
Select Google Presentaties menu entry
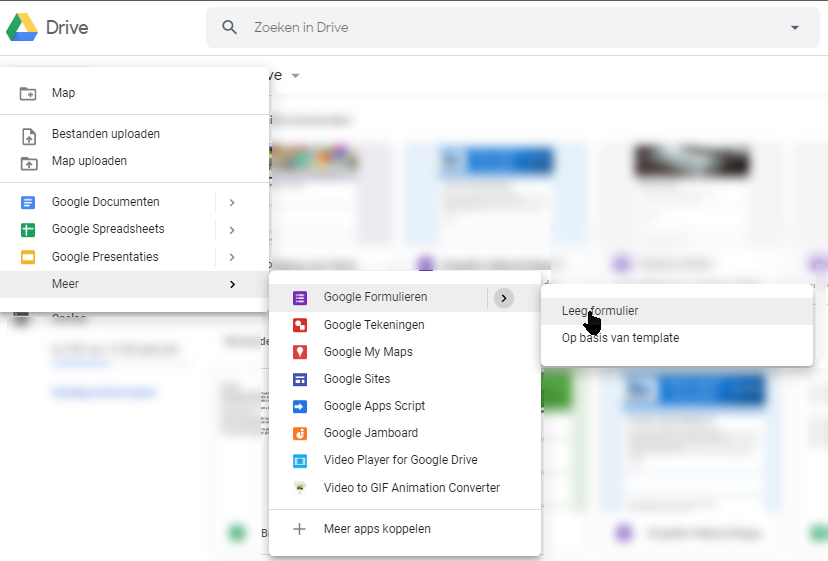pyautogui.click(x=134, y=257)
